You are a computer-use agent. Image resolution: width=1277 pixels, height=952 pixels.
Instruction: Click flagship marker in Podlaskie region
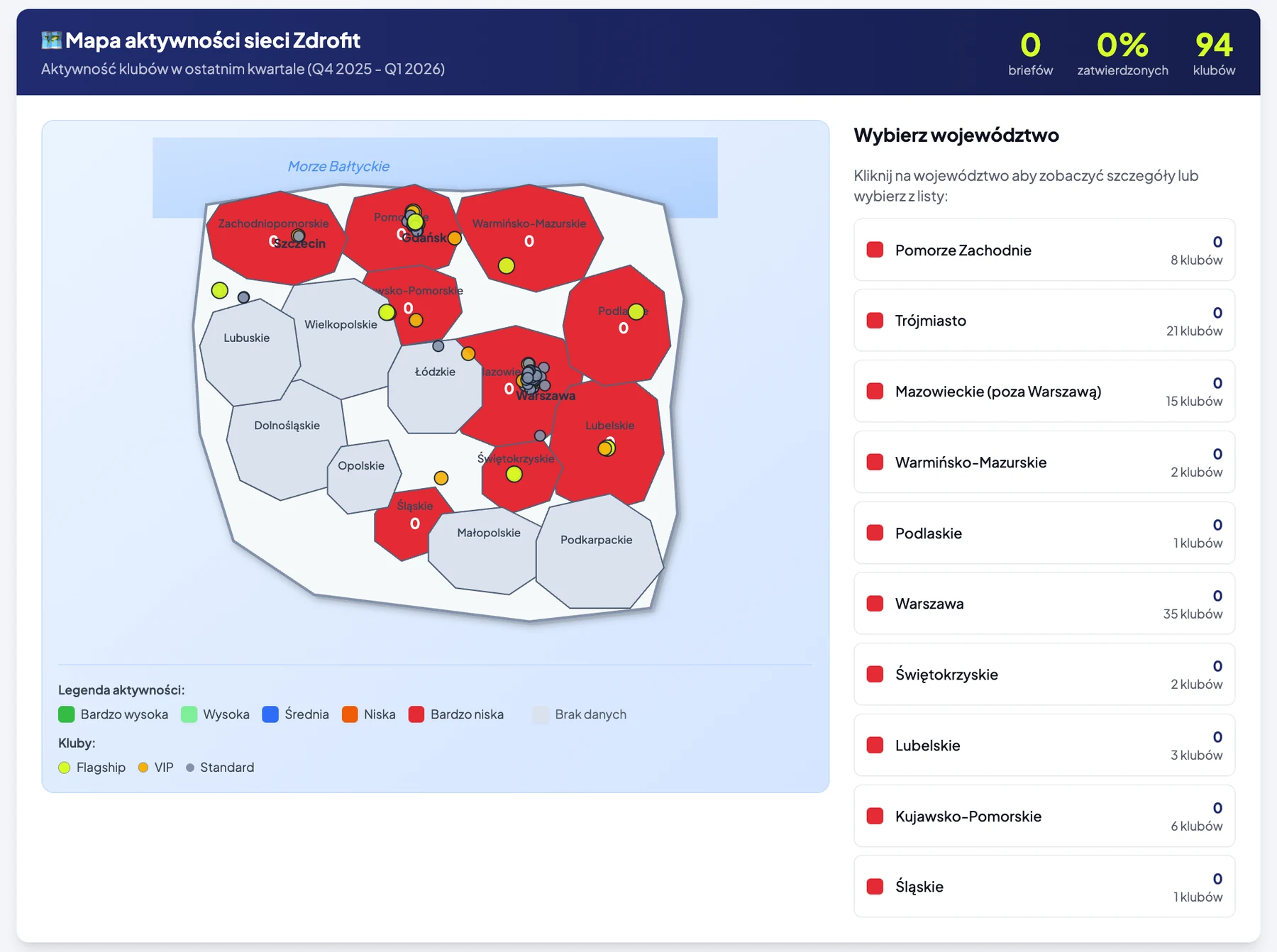click(x=636, y=311)
